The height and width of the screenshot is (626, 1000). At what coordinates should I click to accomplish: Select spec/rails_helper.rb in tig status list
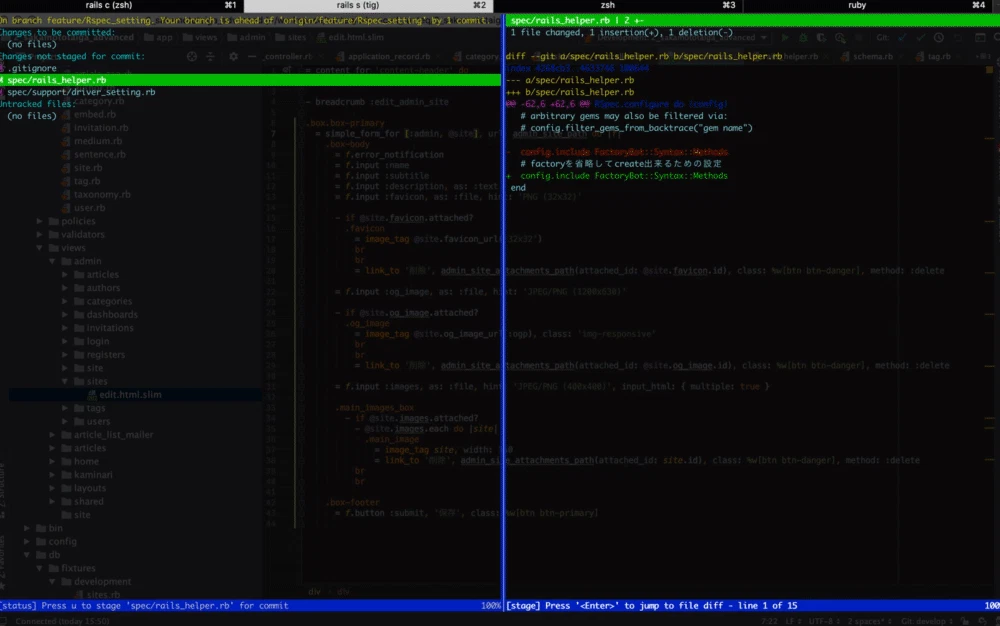250,80
